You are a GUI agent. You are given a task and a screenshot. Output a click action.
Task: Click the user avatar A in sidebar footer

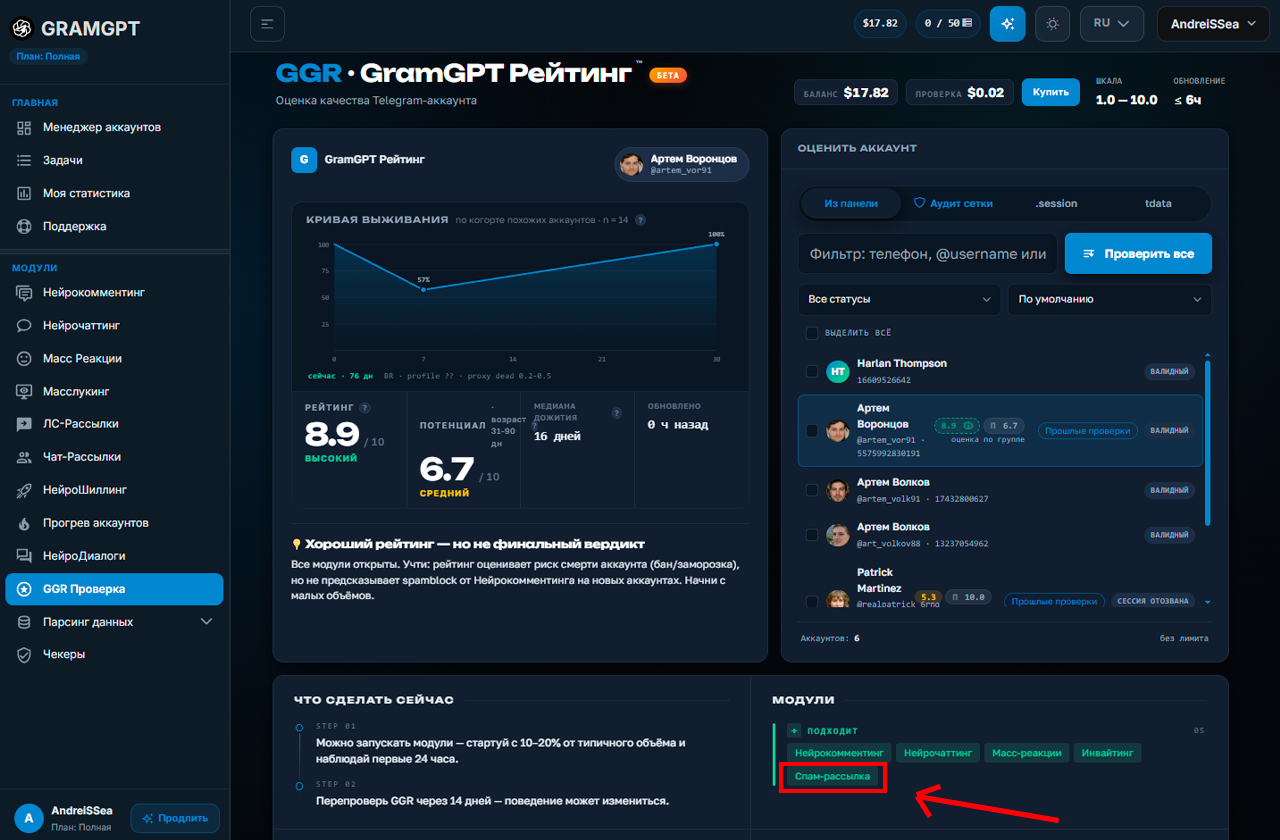[x=28, y=818]
